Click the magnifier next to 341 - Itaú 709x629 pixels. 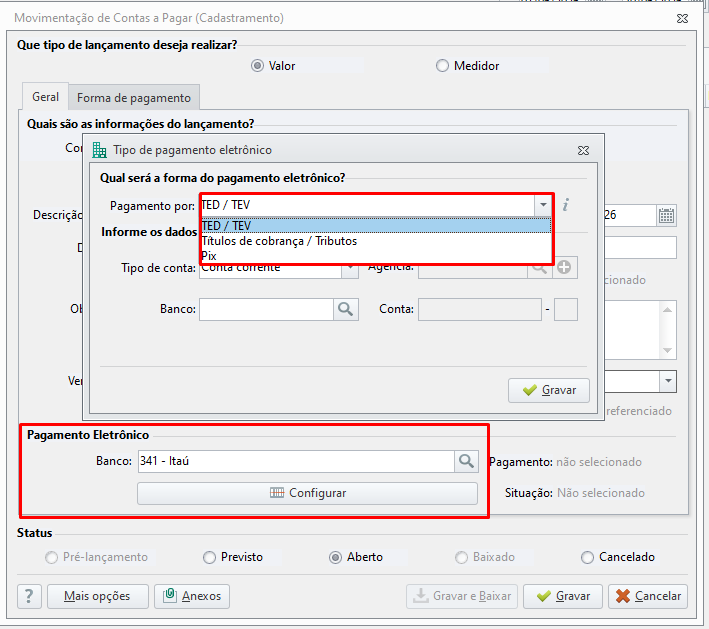tap(466, 461)
